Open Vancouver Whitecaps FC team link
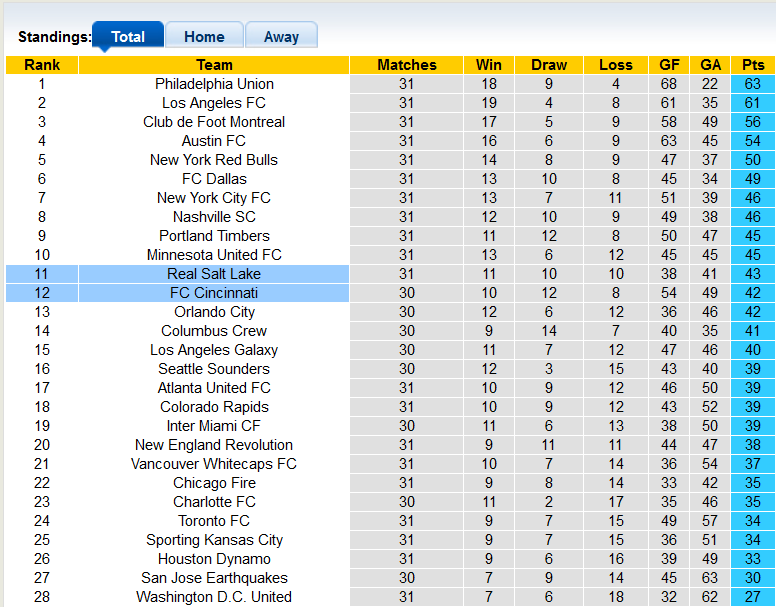 click(214, 464)
